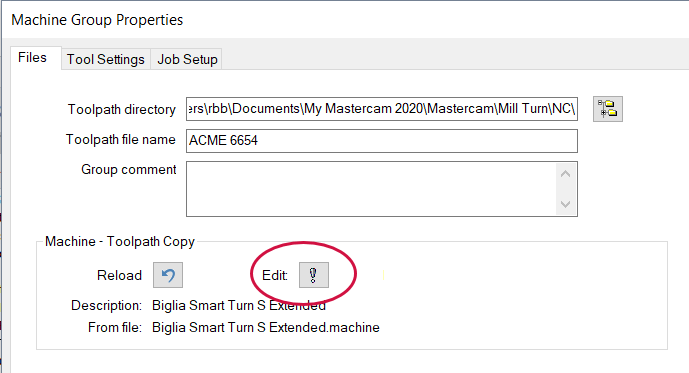Screen dimensions: 689x373
Task: Switch to the Job Setup tab
Action: click(187, 59)
